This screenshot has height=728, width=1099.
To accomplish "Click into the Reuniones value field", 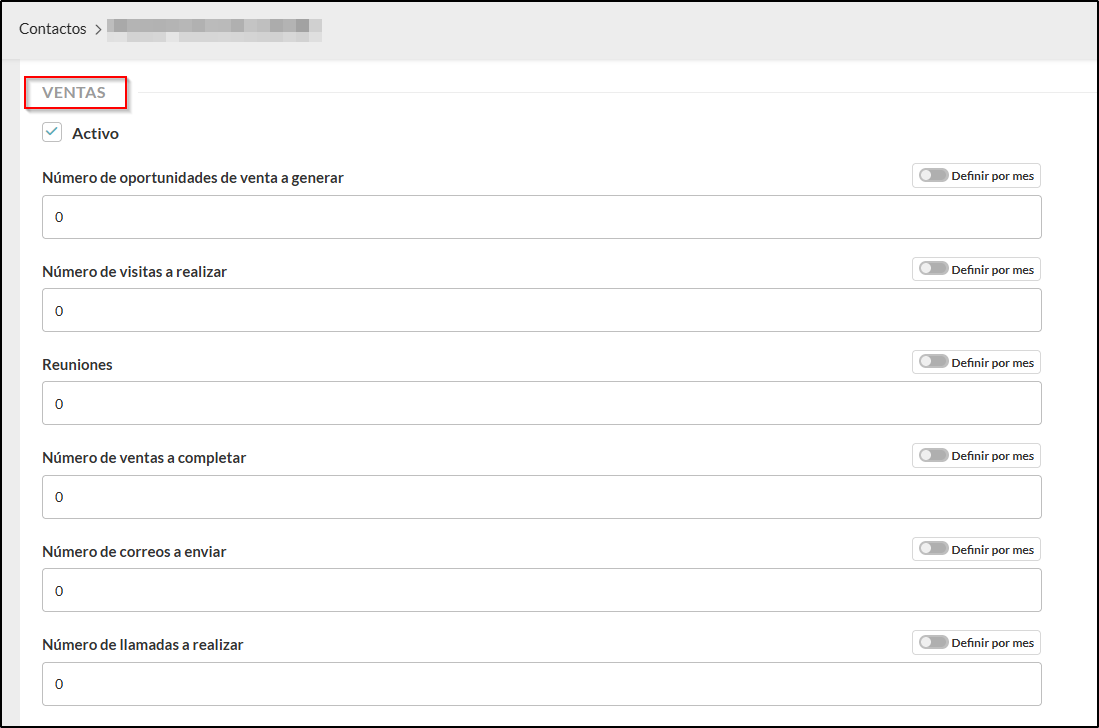I will click(541, 403).
